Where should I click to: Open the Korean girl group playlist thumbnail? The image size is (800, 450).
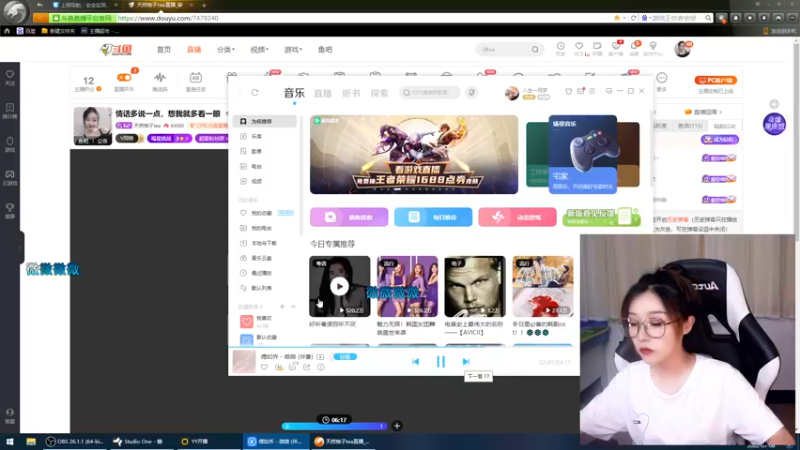point(407,286)
